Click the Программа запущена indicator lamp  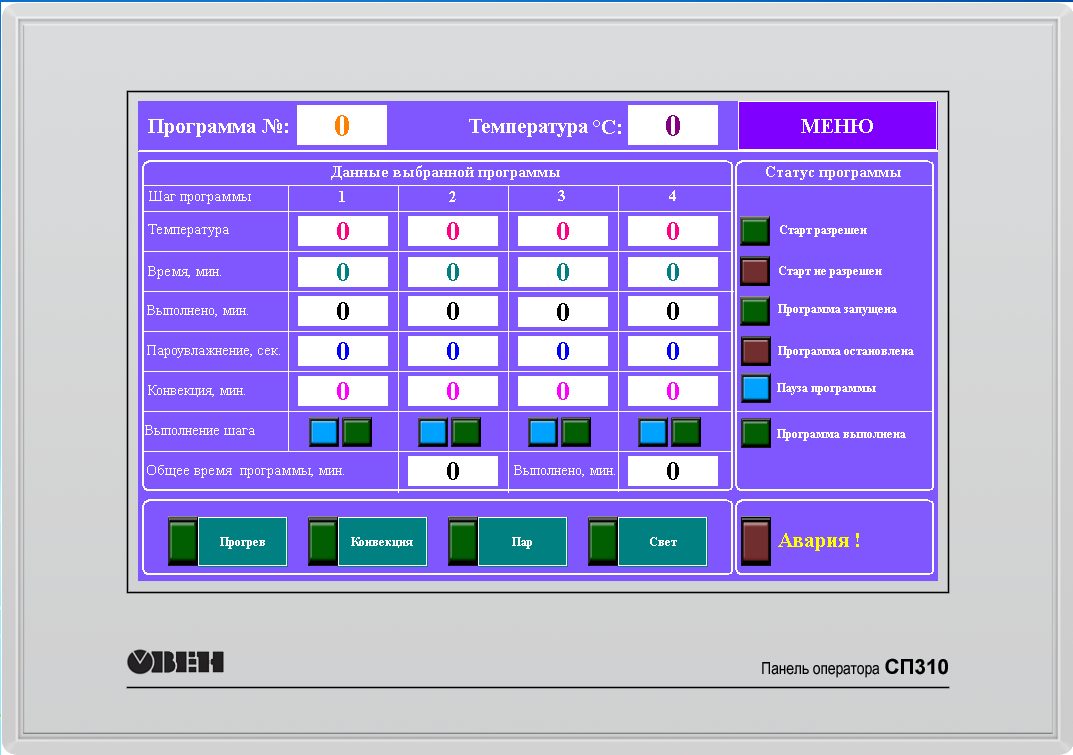click(755, 311)
